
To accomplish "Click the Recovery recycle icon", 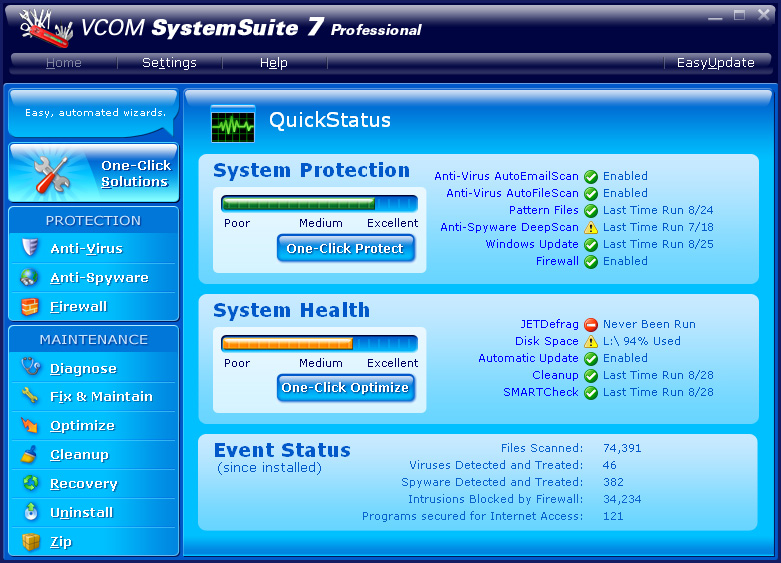I will pos(31,482).
